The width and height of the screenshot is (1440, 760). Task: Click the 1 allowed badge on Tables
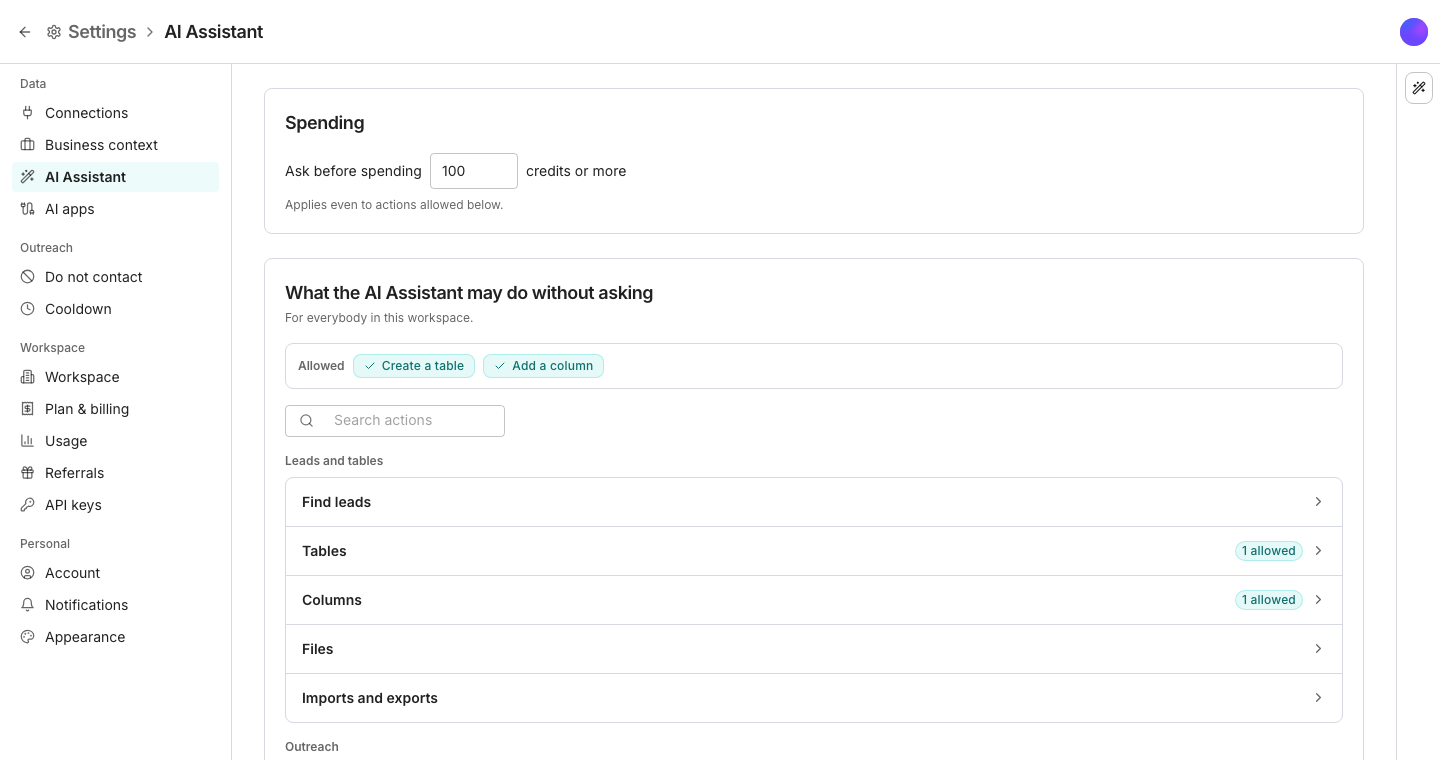pyautogui.click(x=1269, y=551)
